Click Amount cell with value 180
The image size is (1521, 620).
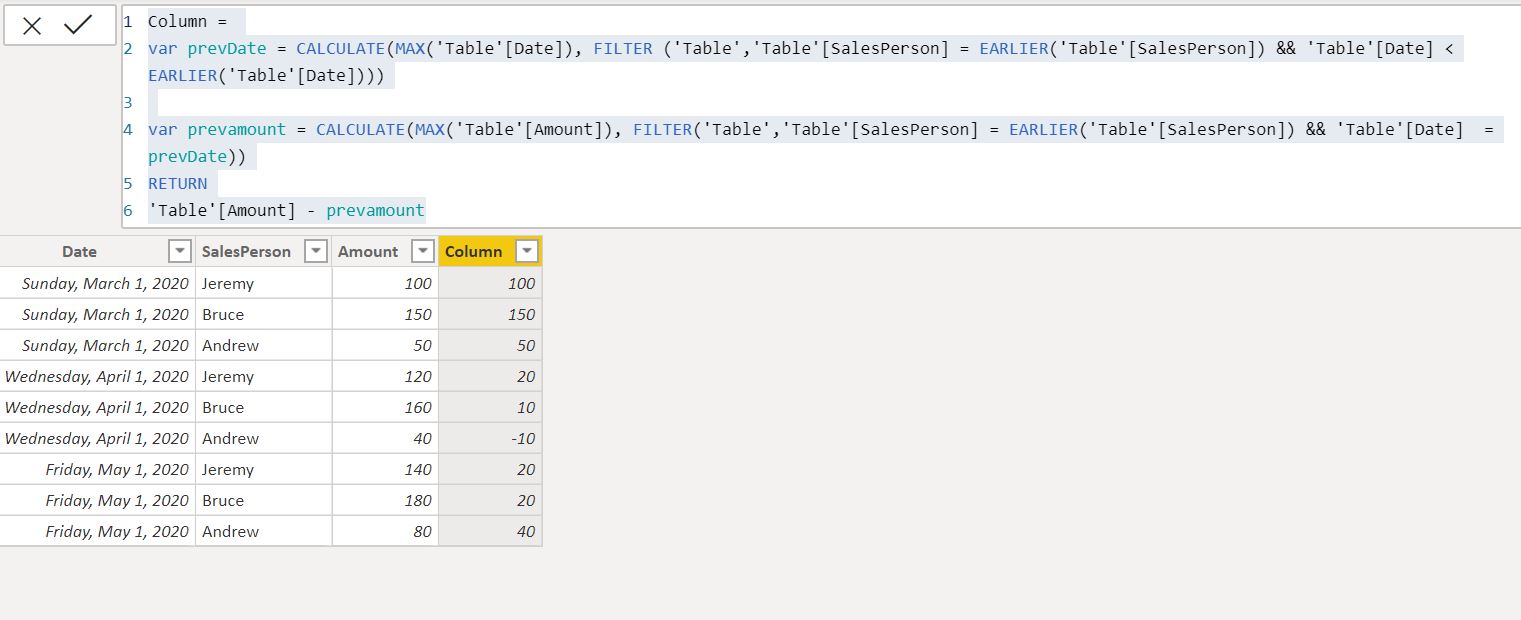(385, 500)
